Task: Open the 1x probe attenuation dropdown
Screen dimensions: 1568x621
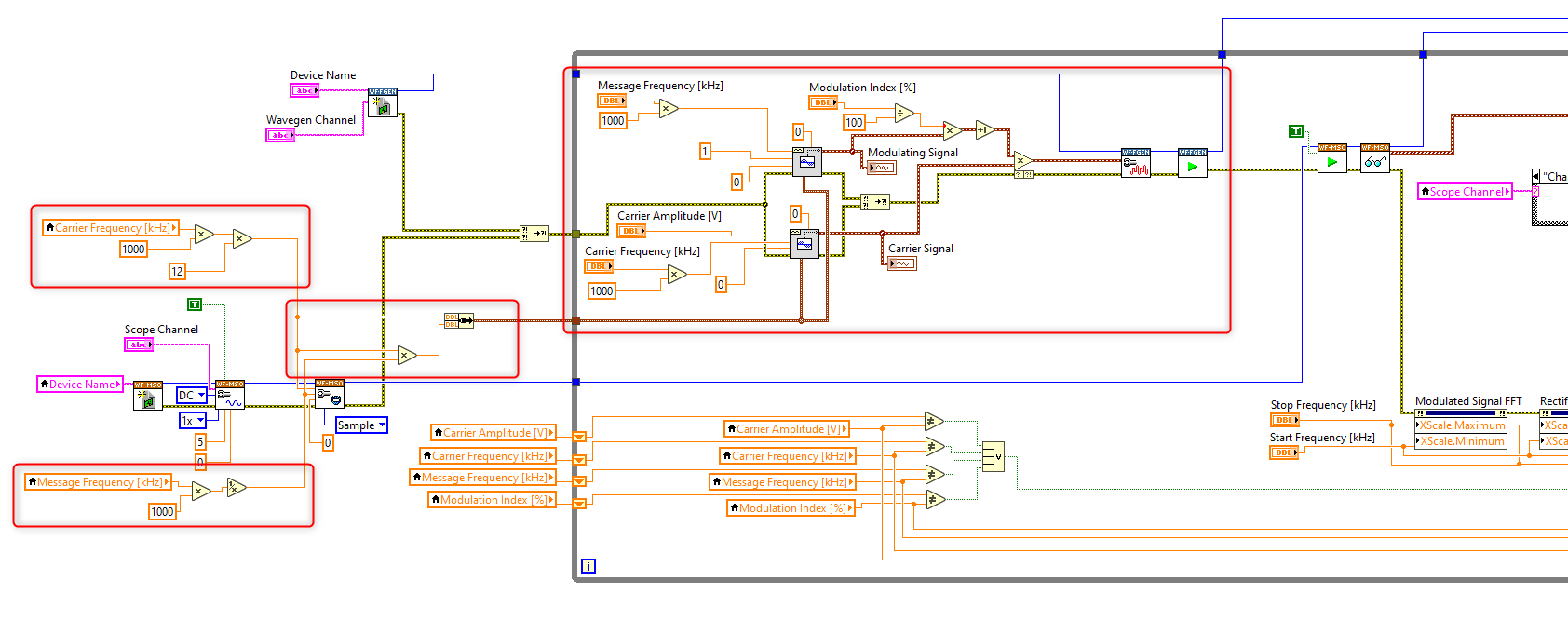Action: click(x=192, y=421)
